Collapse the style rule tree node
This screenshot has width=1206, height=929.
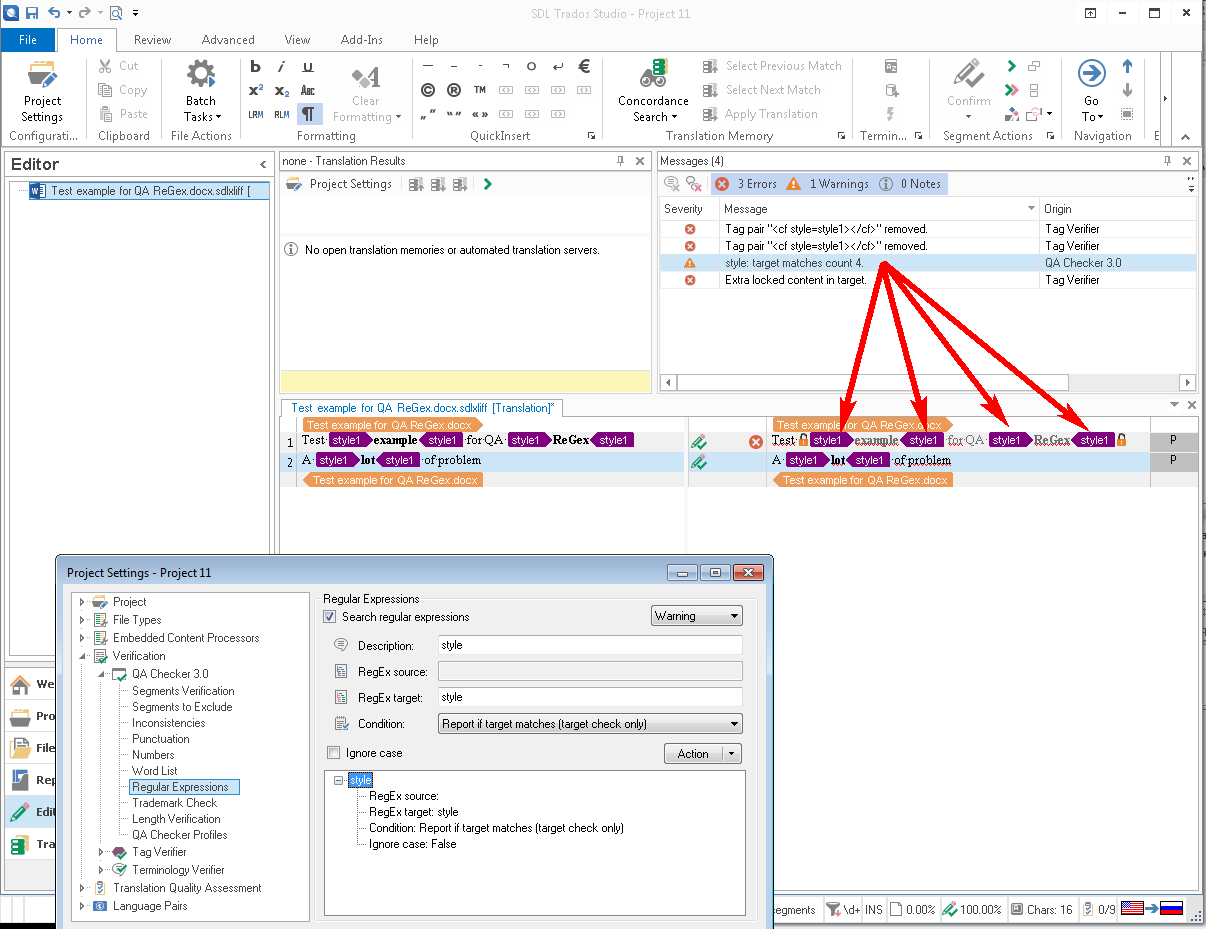coord(339,780)
